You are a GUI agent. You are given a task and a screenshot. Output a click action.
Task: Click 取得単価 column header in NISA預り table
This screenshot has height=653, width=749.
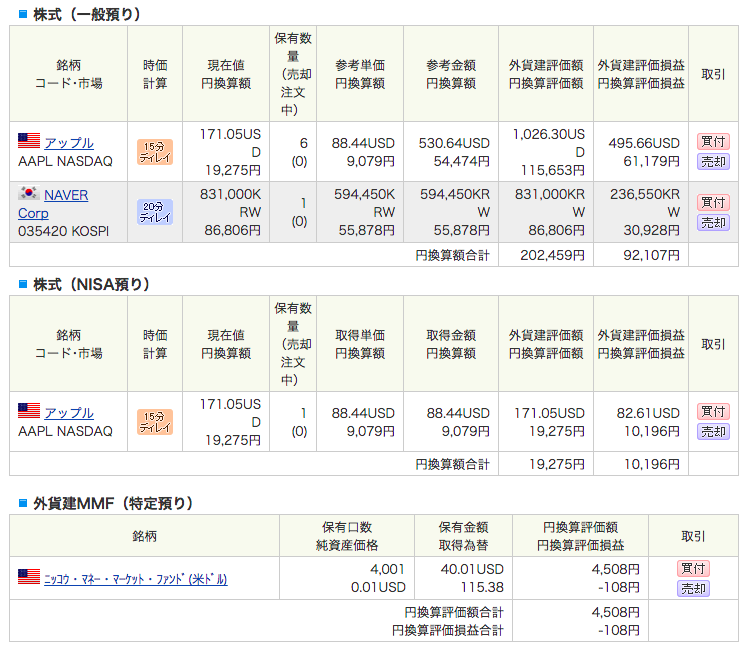tap(360, 343)
